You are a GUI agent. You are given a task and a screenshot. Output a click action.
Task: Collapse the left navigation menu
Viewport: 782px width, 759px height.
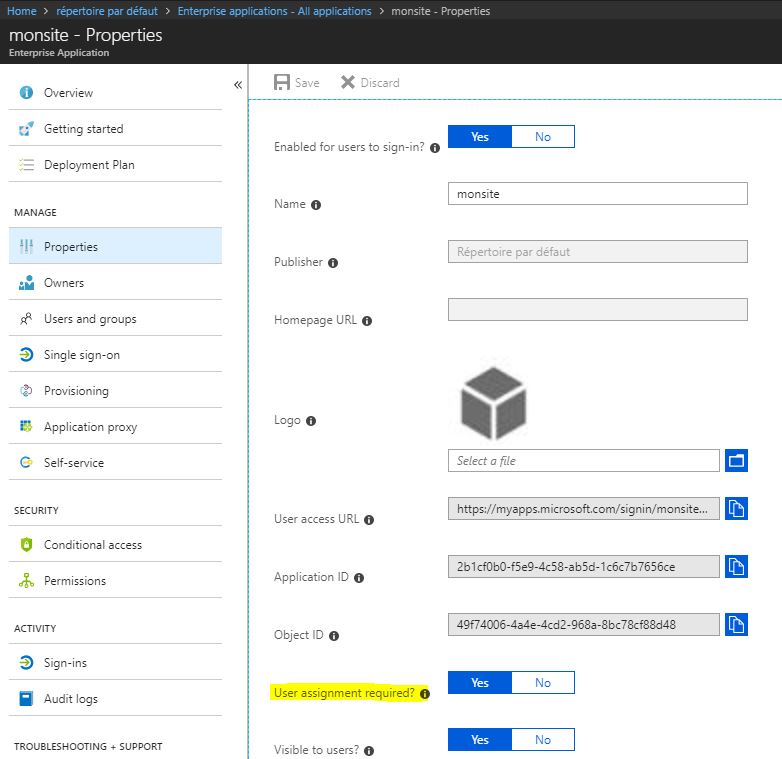(x=238, y=85)
